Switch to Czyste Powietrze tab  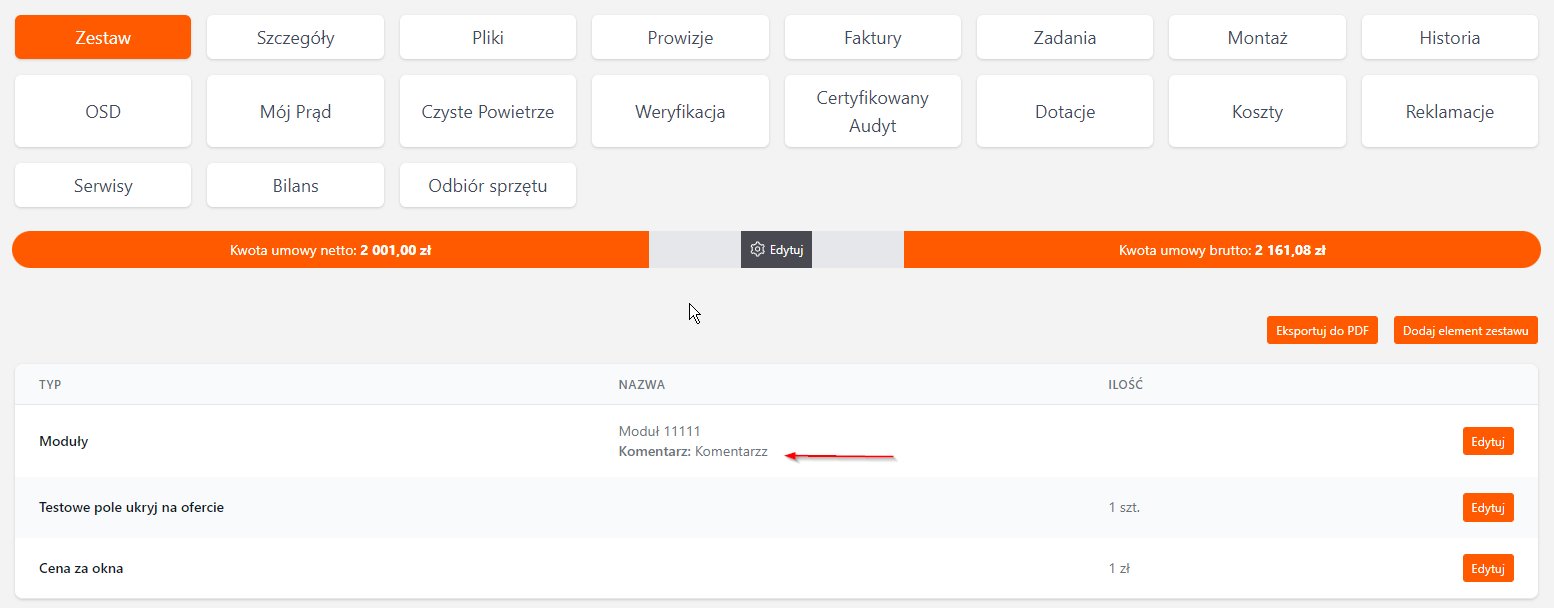[487, 112]
